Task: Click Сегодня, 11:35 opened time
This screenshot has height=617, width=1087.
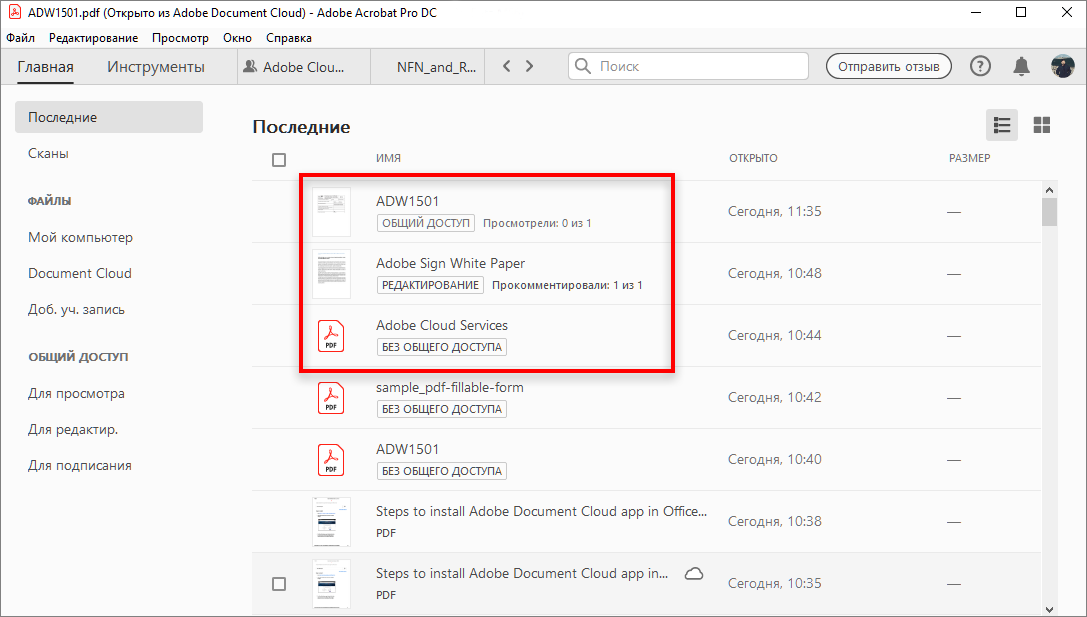Action: 774,211
